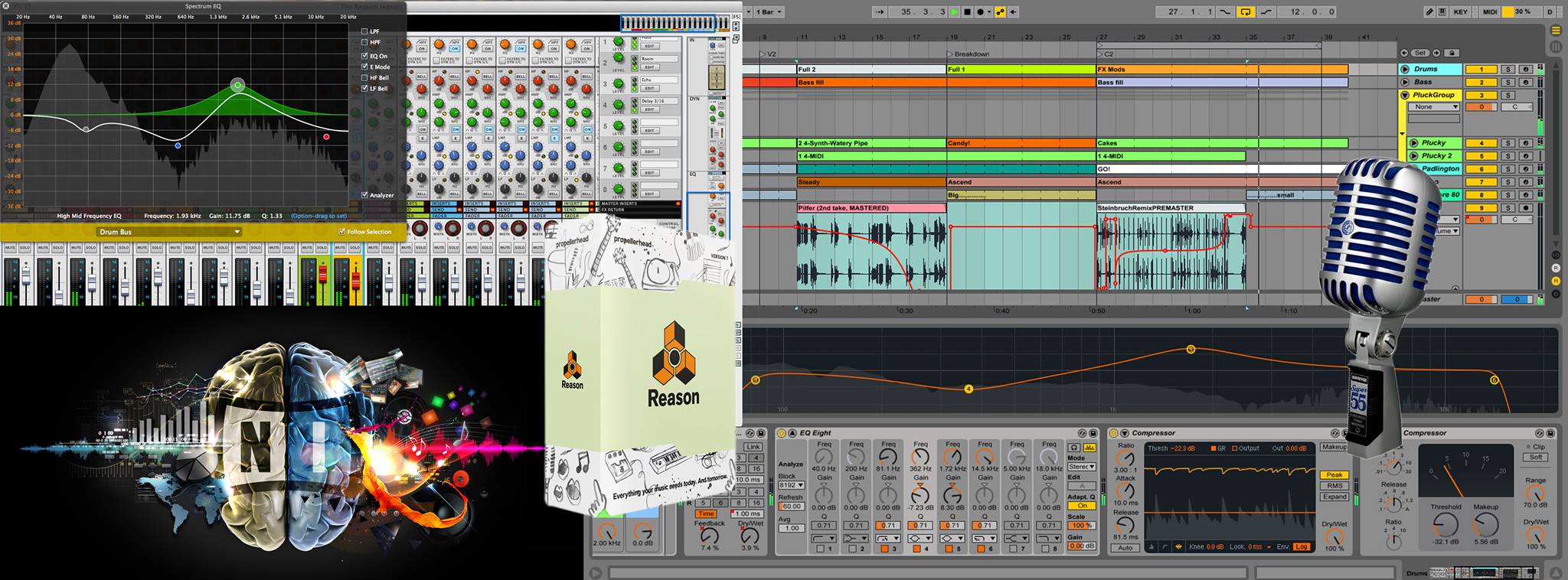The image size is (1568, 580).
Task: Enable the HPF checkbox in Spectrum EQ
Action: point(364,42)
